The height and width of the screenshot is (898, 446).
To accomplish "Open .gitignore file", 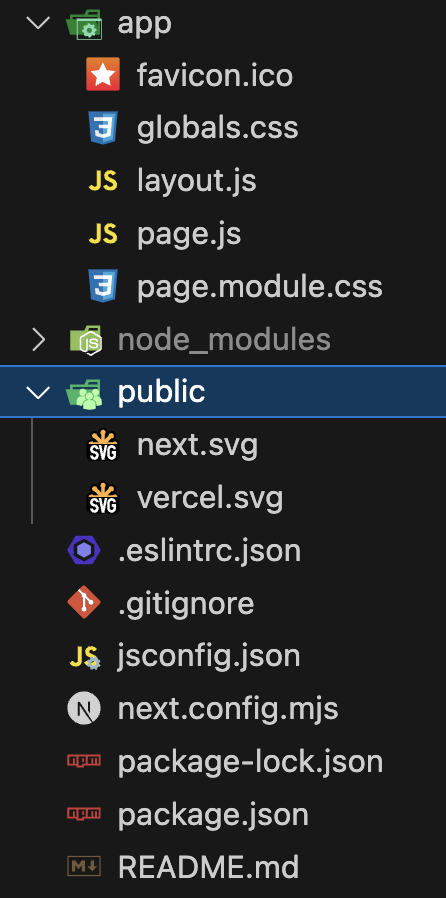I will [186, 604].
